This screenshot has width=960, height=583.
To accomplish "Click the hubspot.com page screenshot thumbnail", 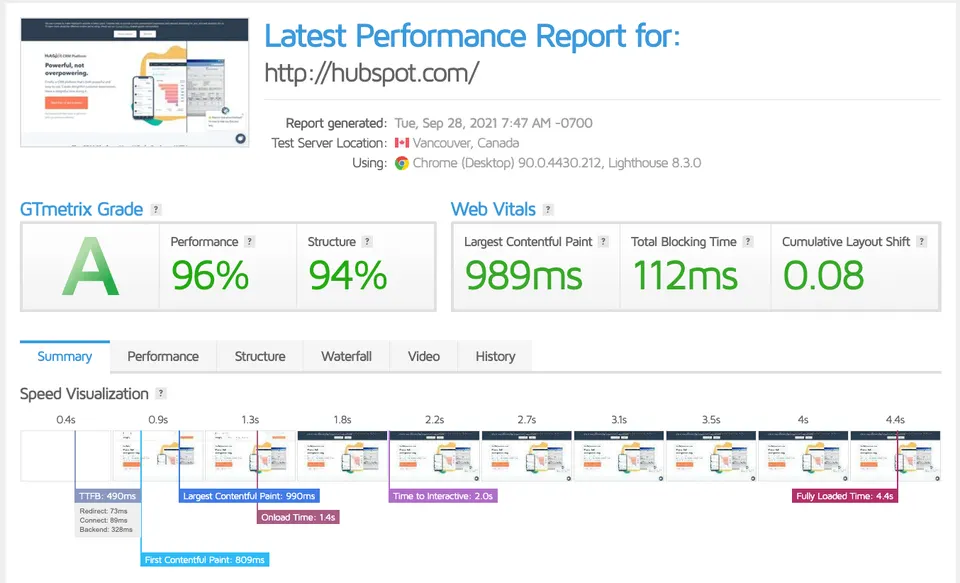I will tap(135, 82).
